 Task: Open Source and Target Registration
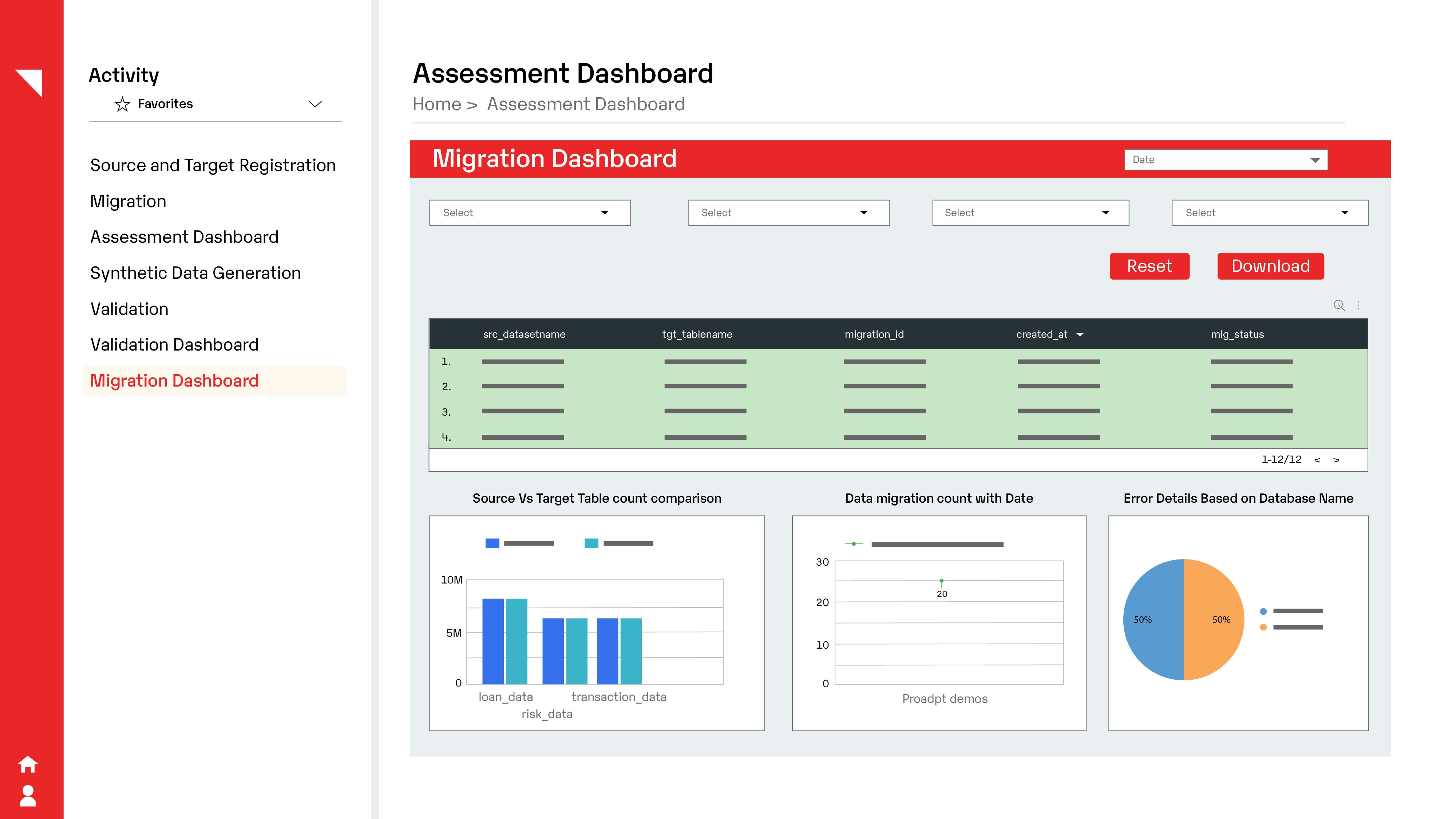(x=213, y=165)
